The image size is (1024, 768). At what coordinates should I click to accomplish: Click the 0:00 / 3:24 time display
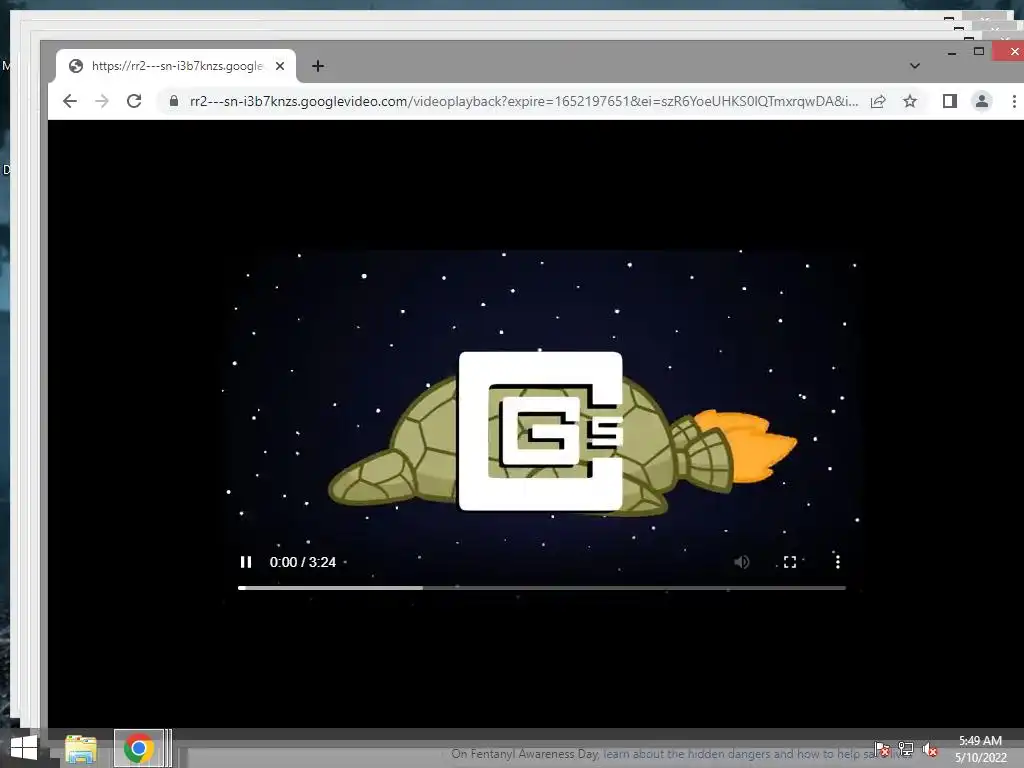tap(303, 562)
